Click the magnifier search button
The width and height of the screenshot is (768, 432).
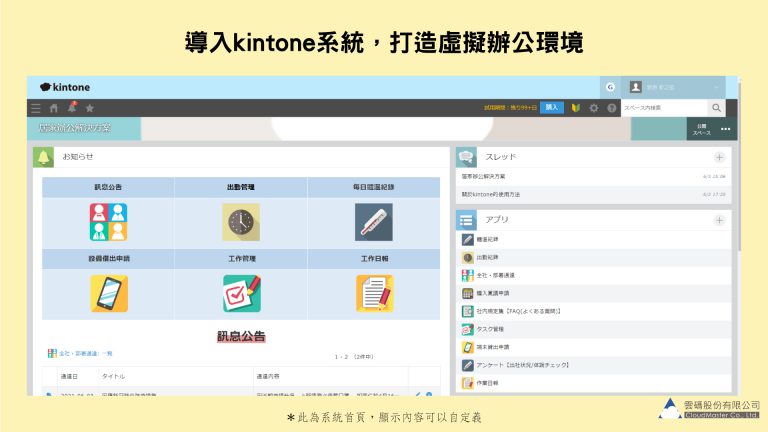[x=717, y=108]
